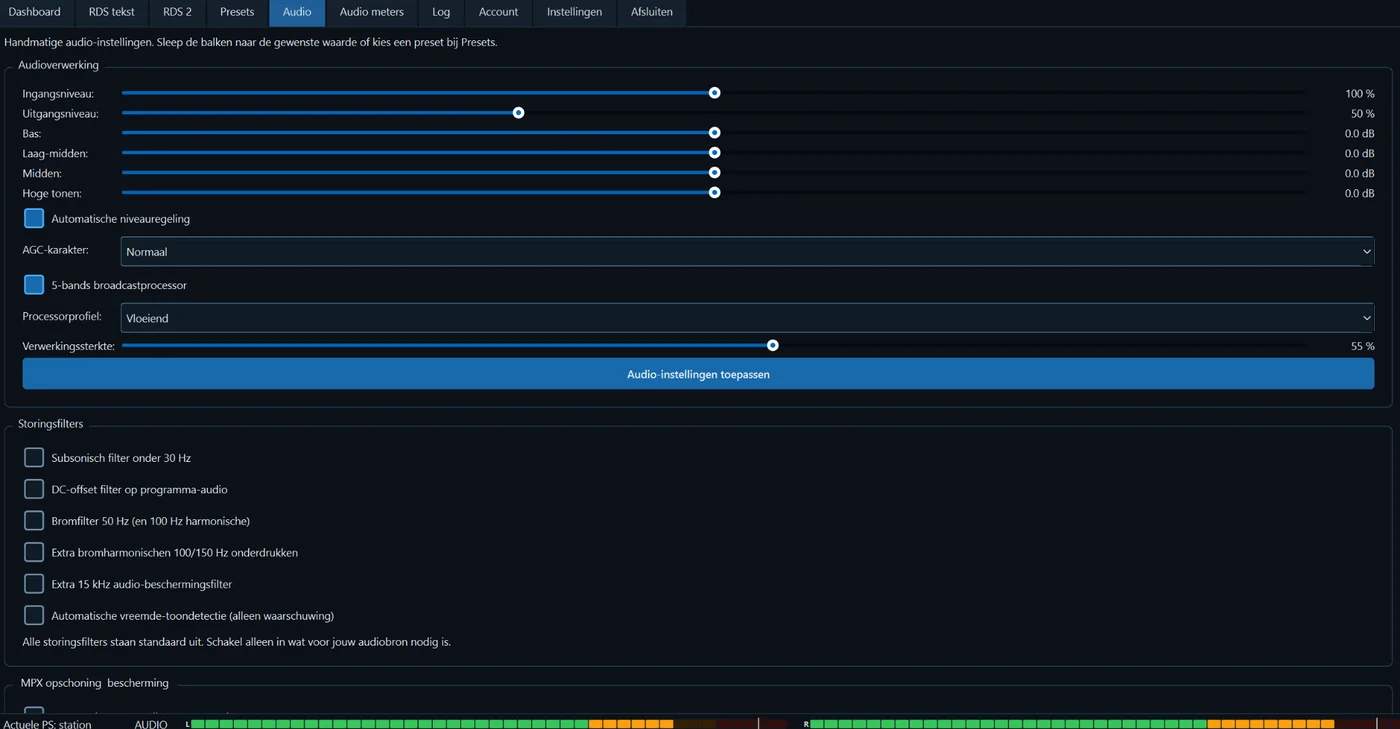
Task: Click the Midden slider handle
Action: (x=714, y=173)
